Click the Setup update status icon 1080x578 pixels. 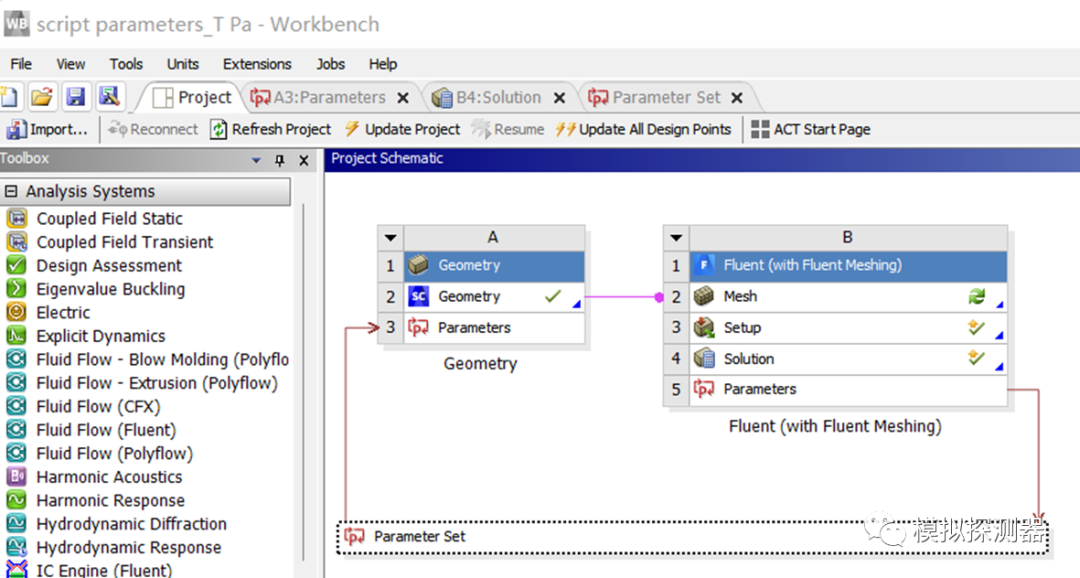(x=976, y=327)
